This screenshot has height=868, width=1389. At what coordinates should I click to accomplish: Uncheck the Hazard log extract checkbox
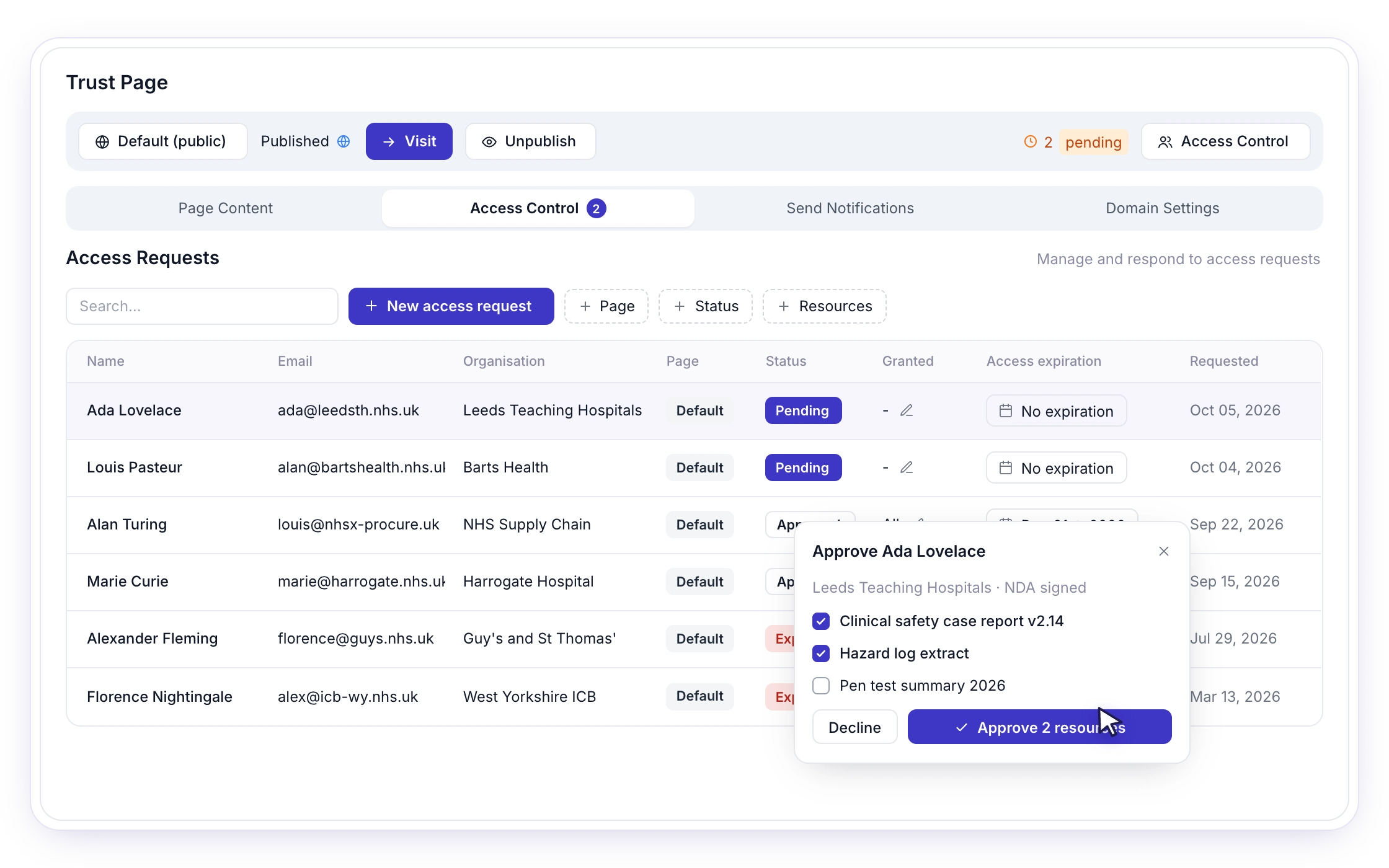[x=821, y=653]
